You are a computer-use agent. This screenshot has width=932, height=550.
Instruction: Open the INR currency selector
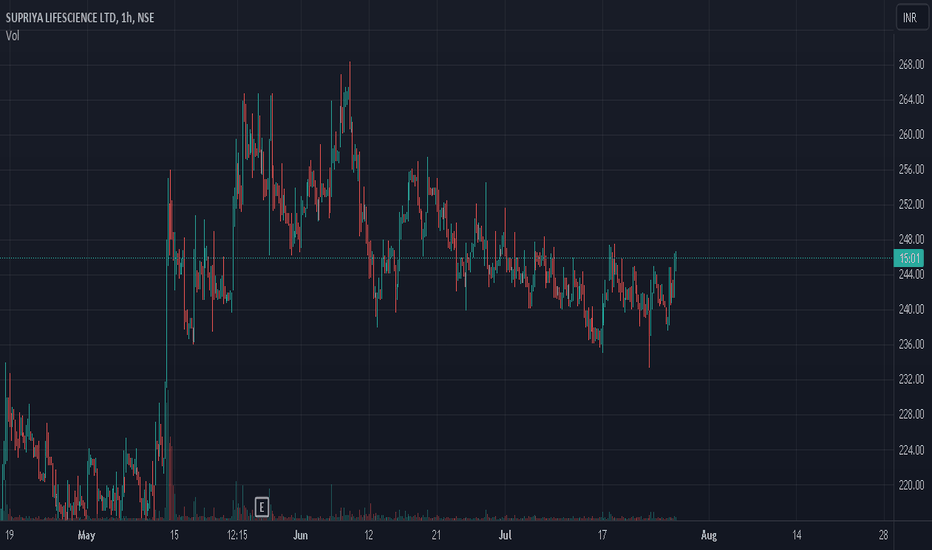coord(910,18)
